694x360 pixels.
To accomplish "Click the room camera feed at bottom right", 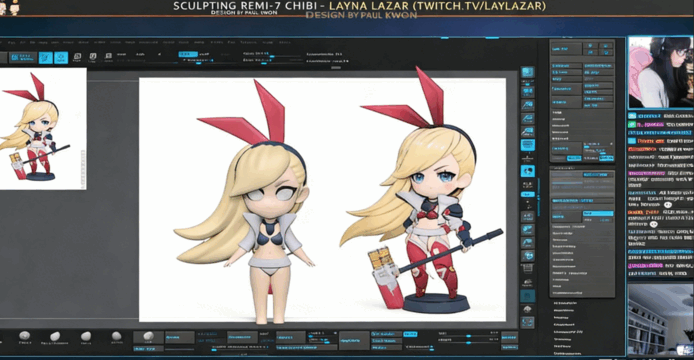I will [660, 320].
